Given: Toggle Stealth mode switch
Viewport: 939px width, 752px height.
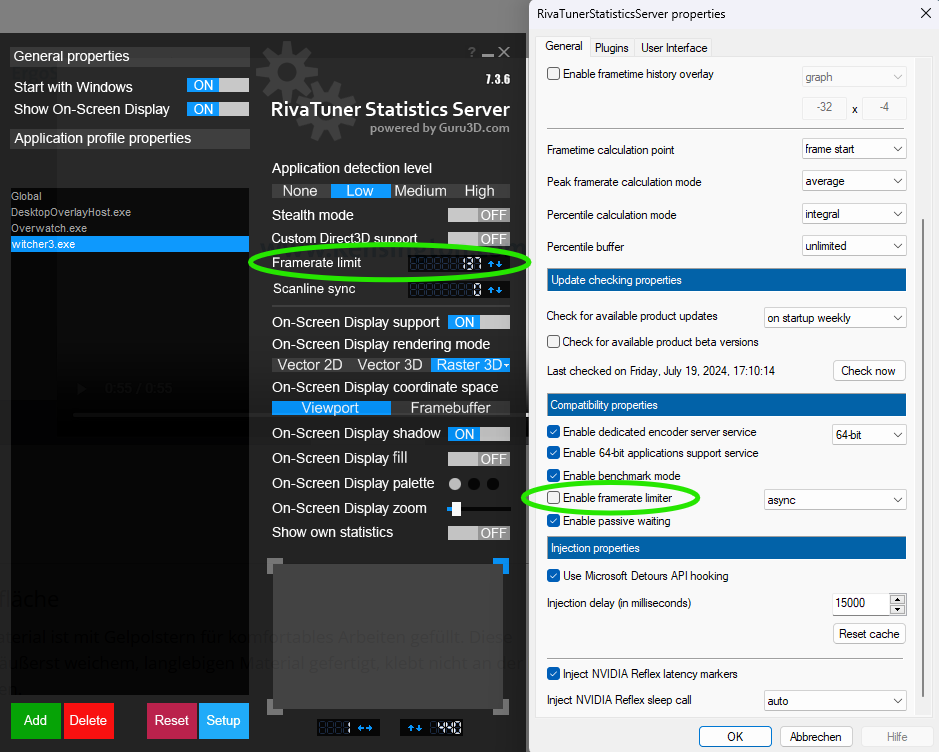Looking at the screenshot, I should (x=478, y=215).
